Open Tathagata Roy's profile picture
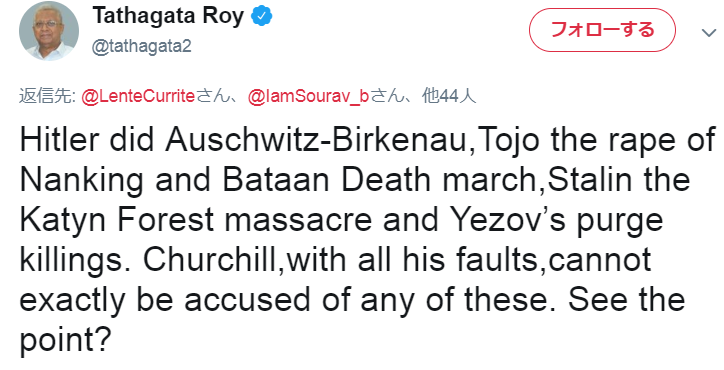Screen dimensions: 724x370 (x=48, y=31)
